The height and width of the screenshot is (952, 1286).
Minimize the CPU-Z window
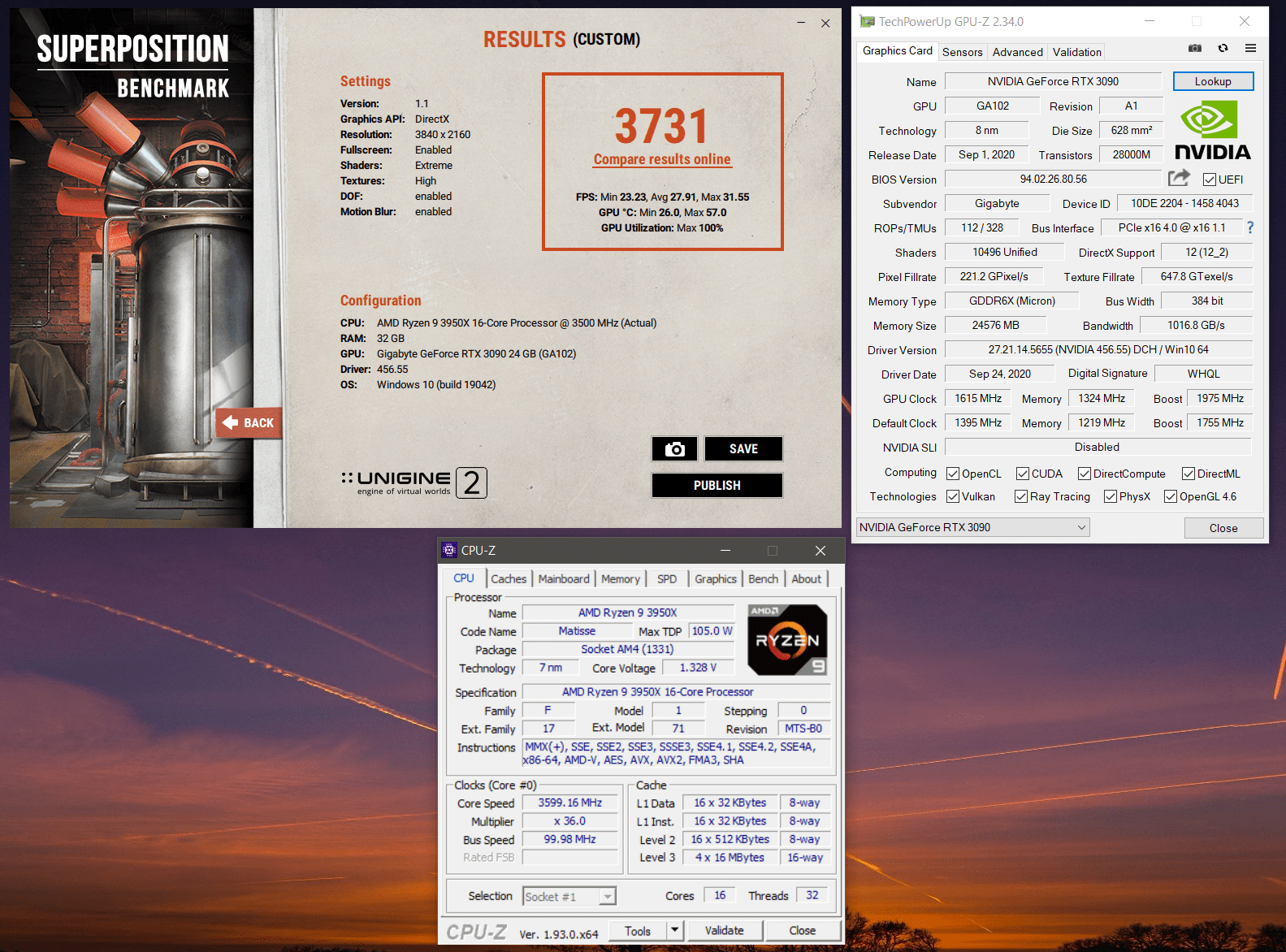(x=725, y=551)
